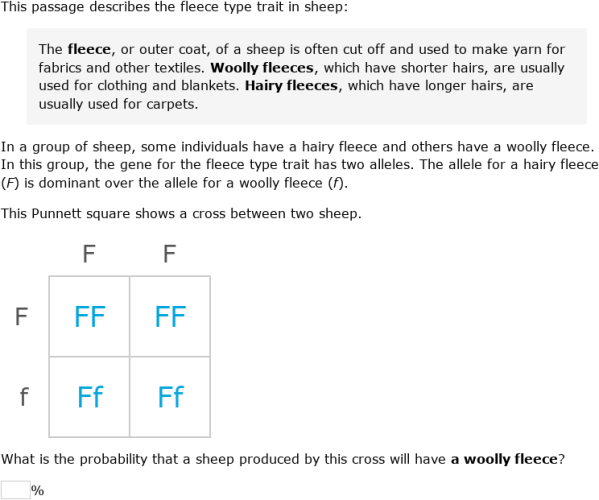Click the italic (F) dominant allele symbol
The height and width of the screenshot is (500, 599).
point(10,183)
